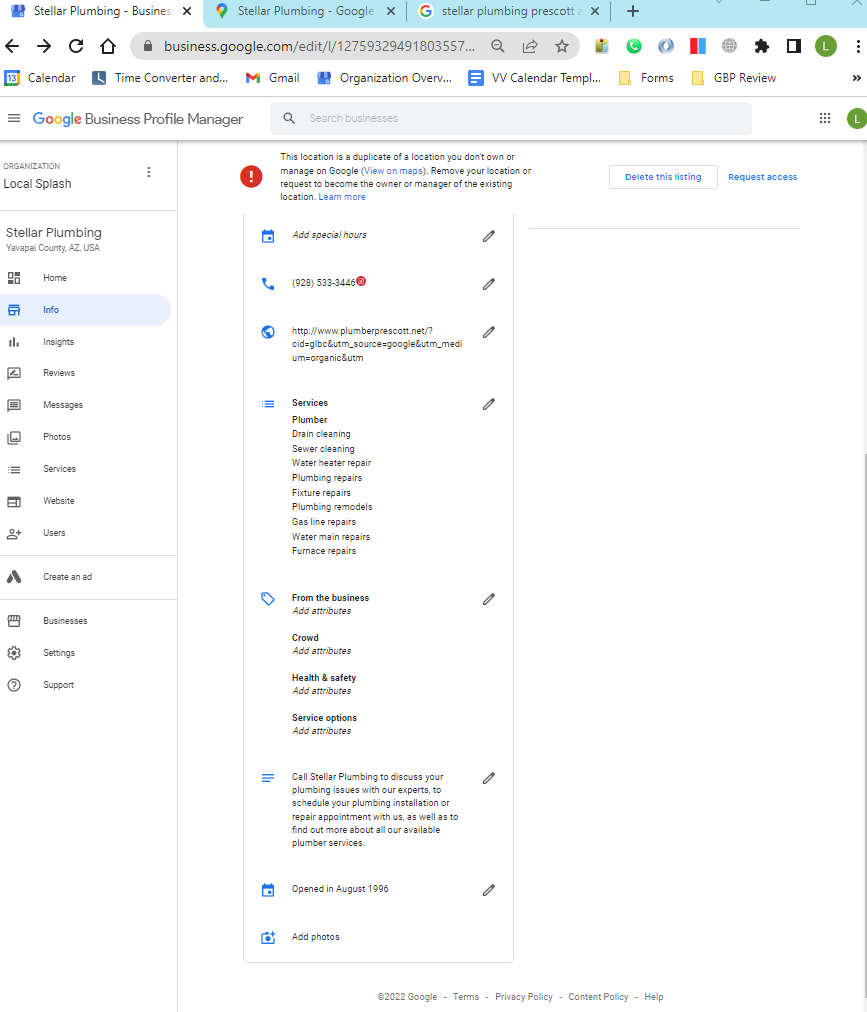This screenshot has height=1012, width=867.
Task: Click Add attributes under Service options
Action: click(x=321, y=731)
